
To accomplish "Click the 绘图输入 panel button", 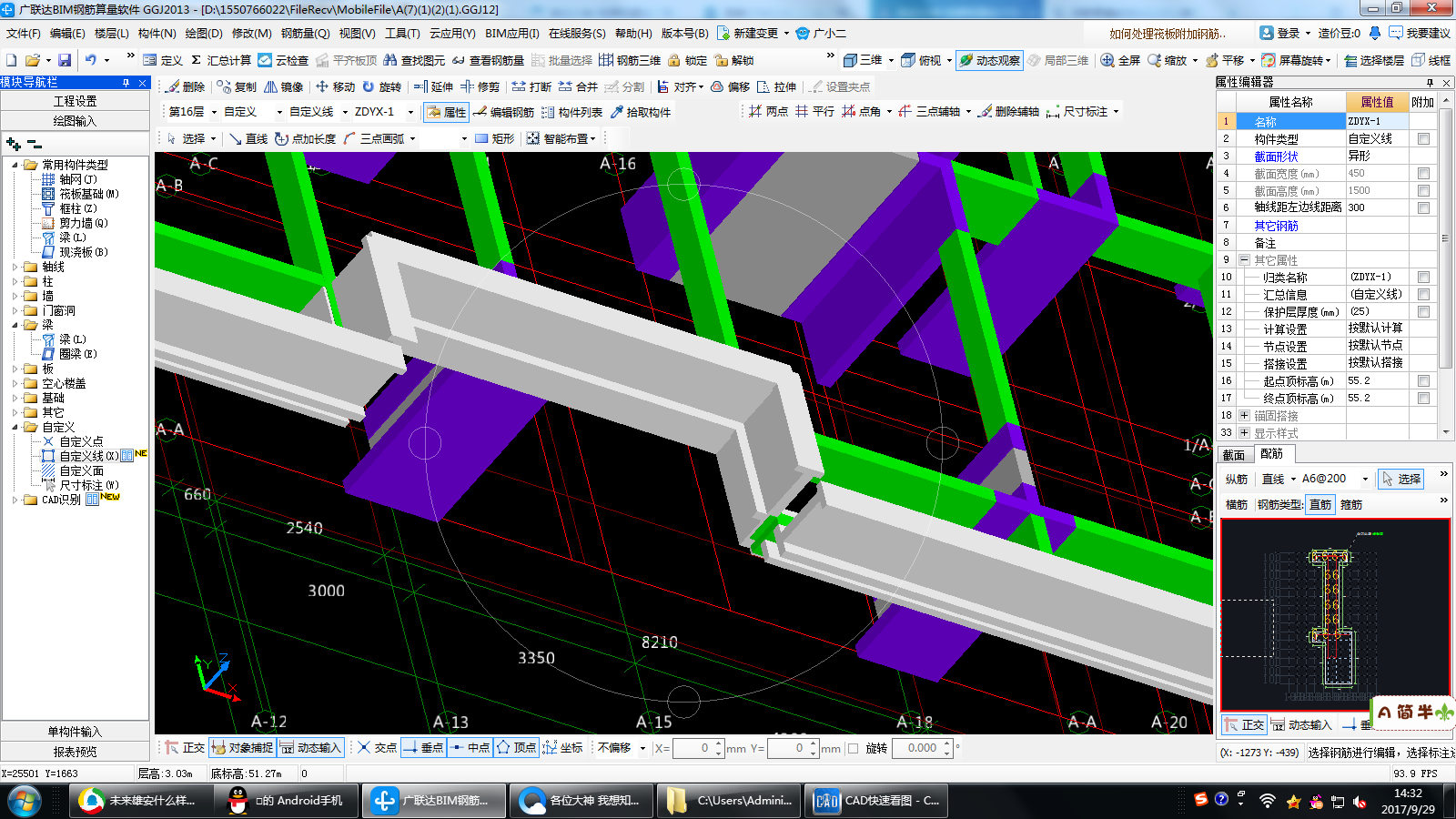I will (75, 120).
